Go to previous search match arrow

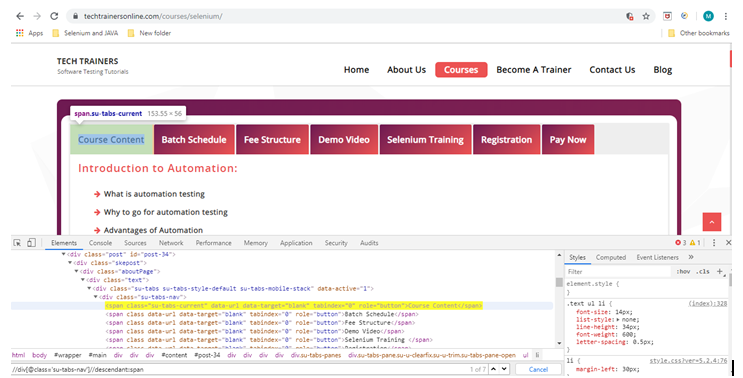click(x=493, y=369)
